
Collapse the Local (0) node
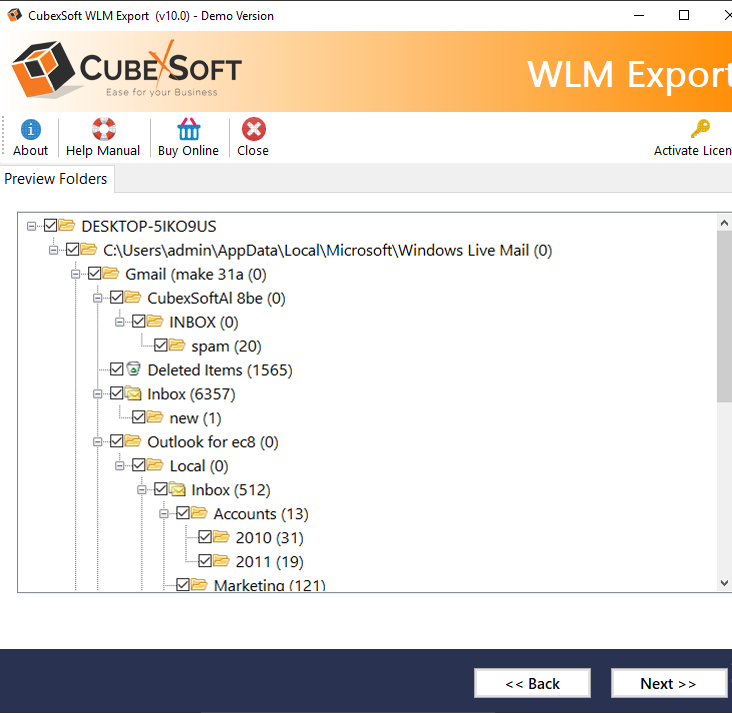(120, 466)
